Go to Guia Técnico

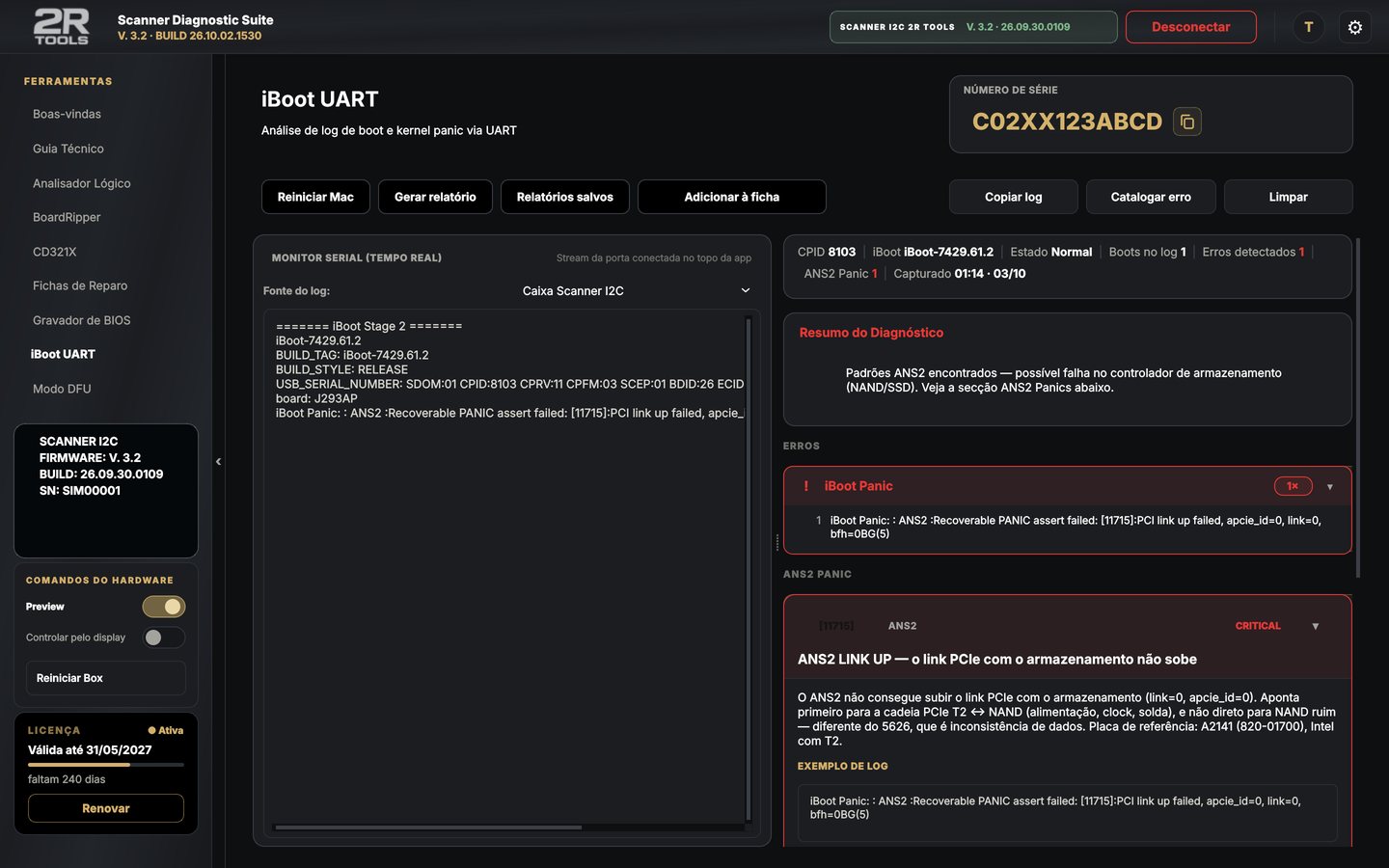click(x=68, y=149)
